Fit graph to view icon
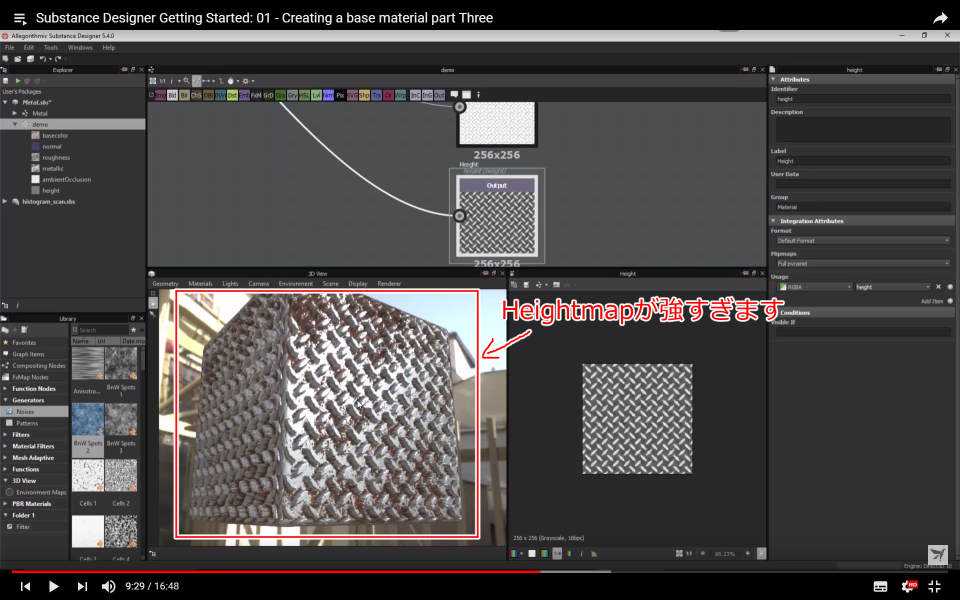The width and height of the screenshot is (960, 600). coord(153,81)
